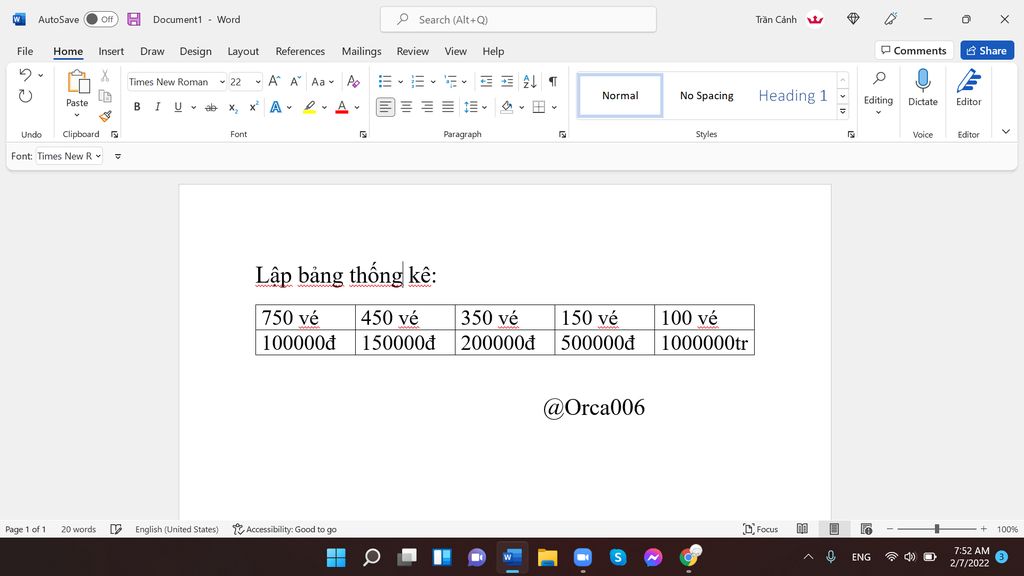Increase font size with large A icon
Viewport: 1024px width, 576px height.
coord(274,81)
